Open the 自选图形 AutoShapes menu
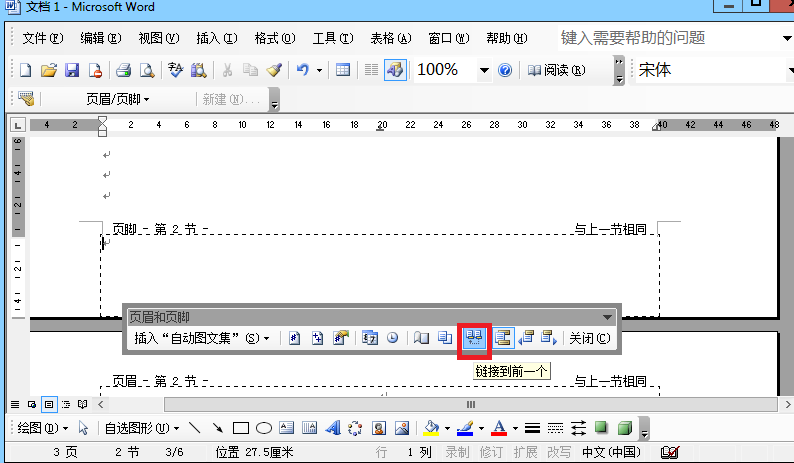 [x=142, y=428]
